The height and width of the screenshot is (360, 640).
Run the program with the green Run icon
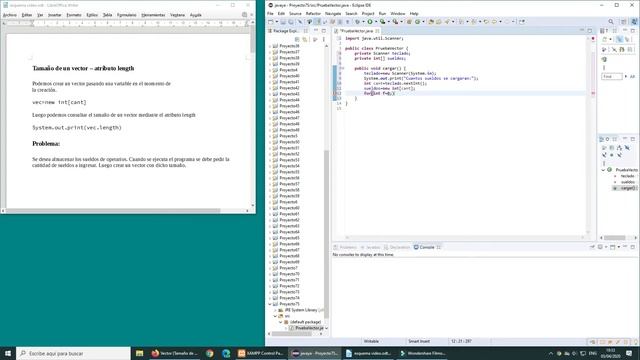[x=370, y=22]
